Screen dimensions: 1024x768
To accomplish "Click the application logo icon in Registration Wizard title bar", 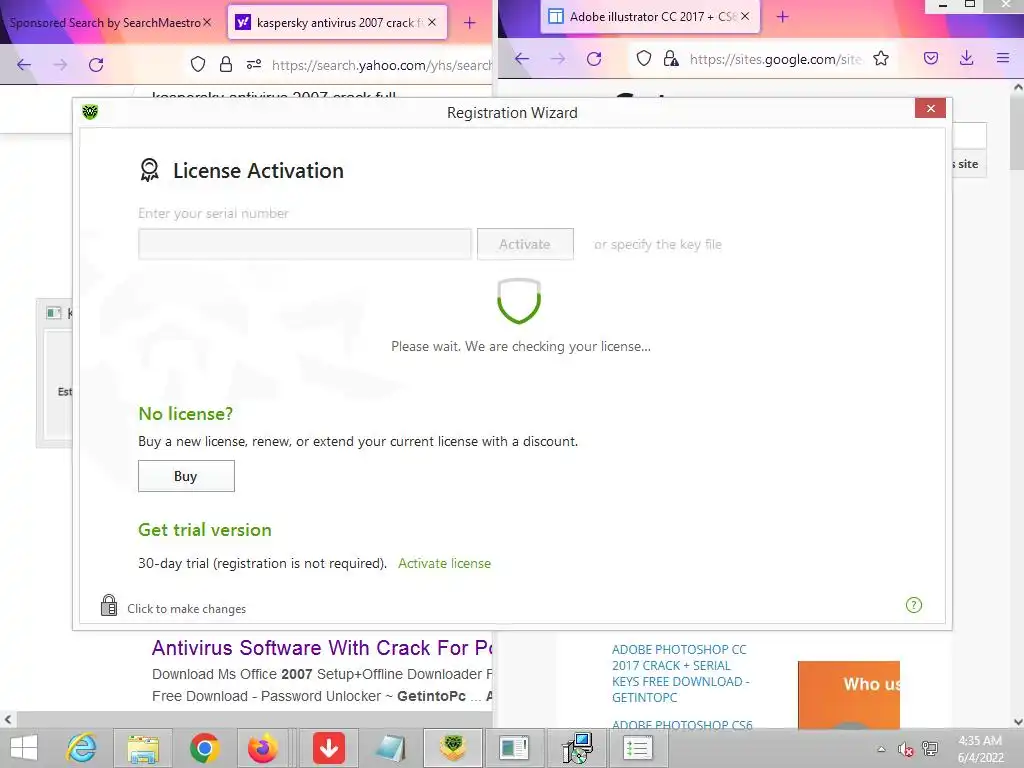I will pyautogui.click(x=90, y=112).
